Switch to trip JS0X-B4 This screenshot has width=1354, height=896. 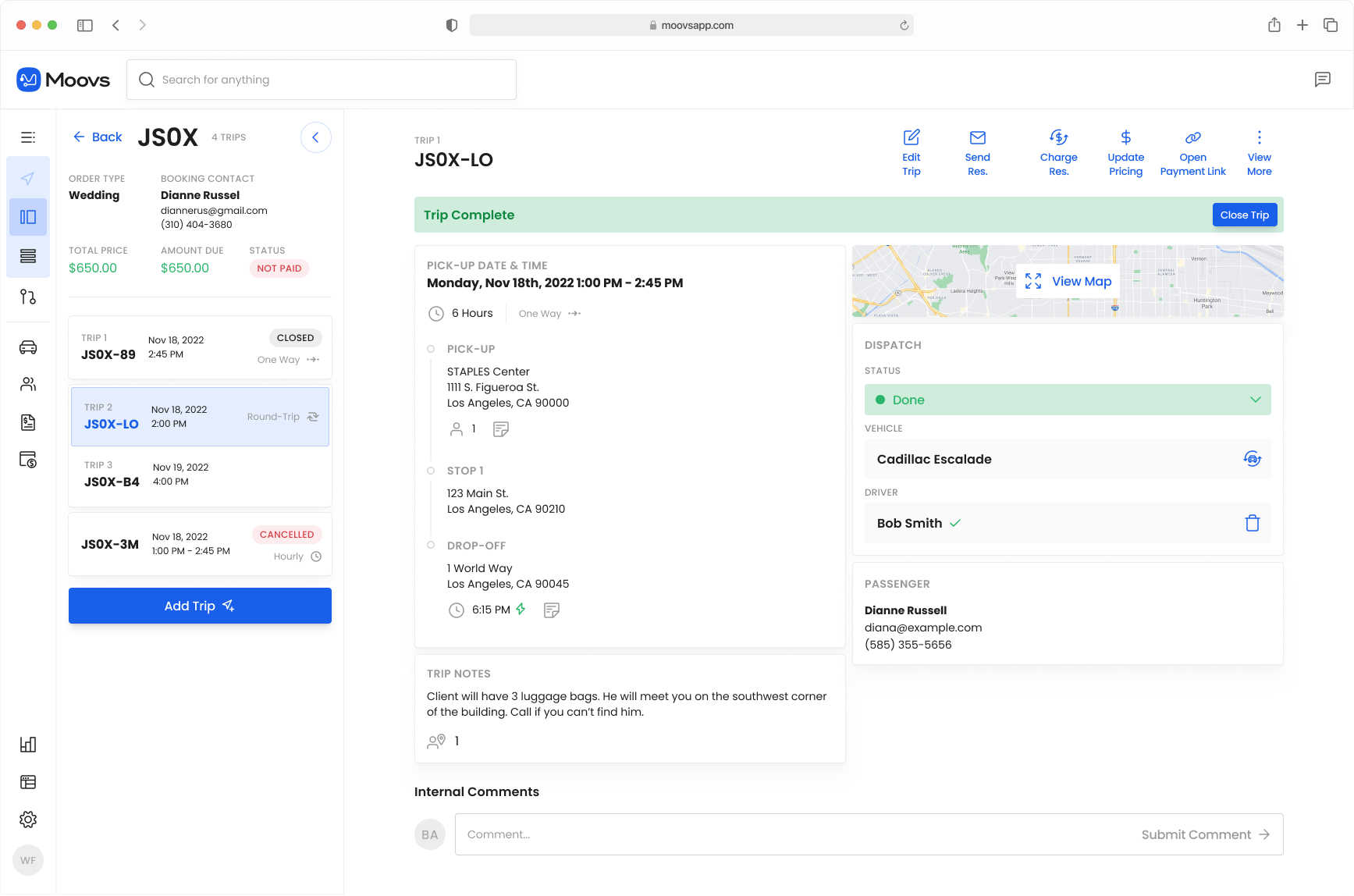(200, 474)
